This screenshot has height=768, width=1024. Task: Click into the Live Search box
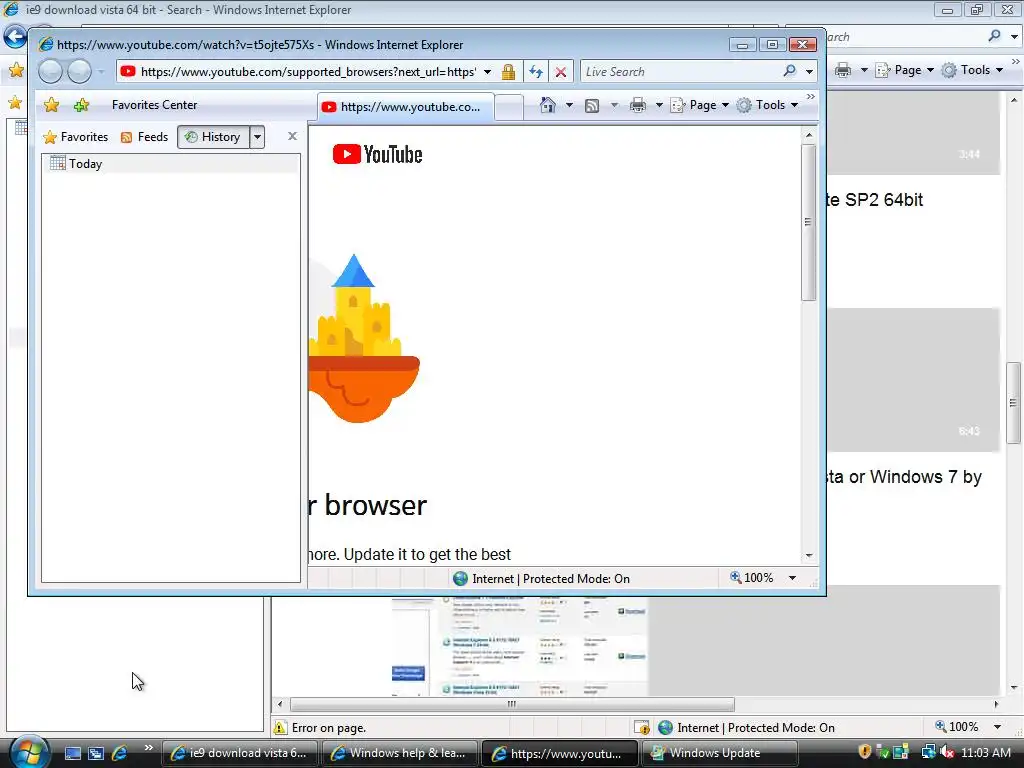click(680, 71)
